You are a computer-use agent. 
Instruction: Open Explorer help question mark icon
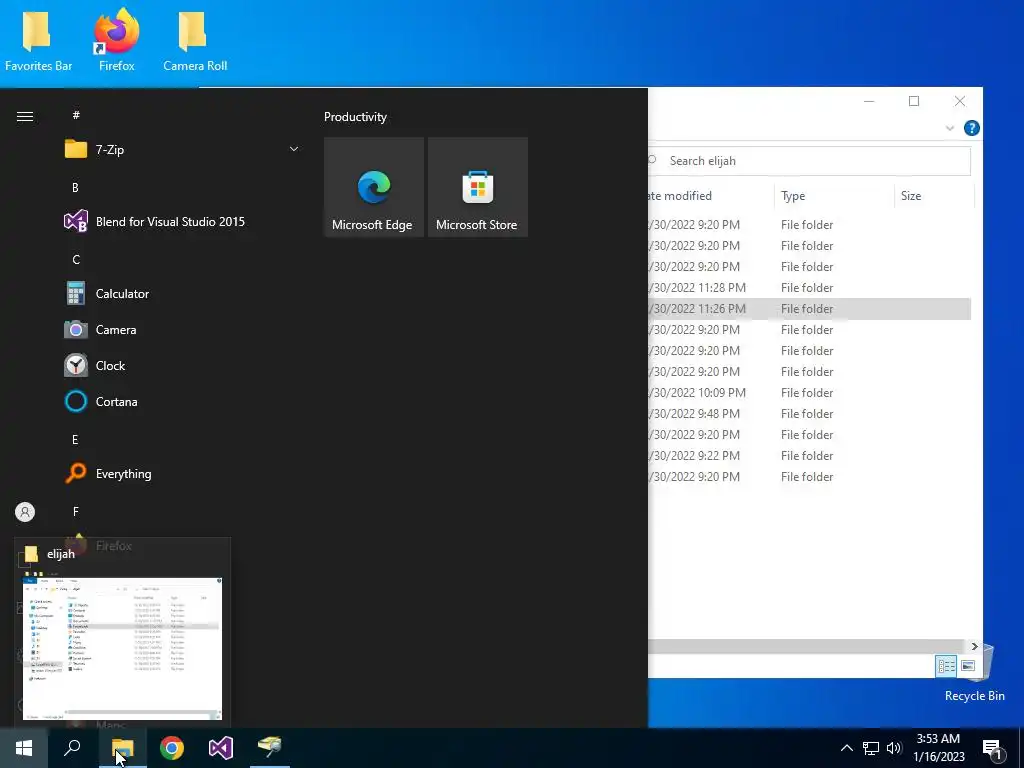click(x=972, y=129)
